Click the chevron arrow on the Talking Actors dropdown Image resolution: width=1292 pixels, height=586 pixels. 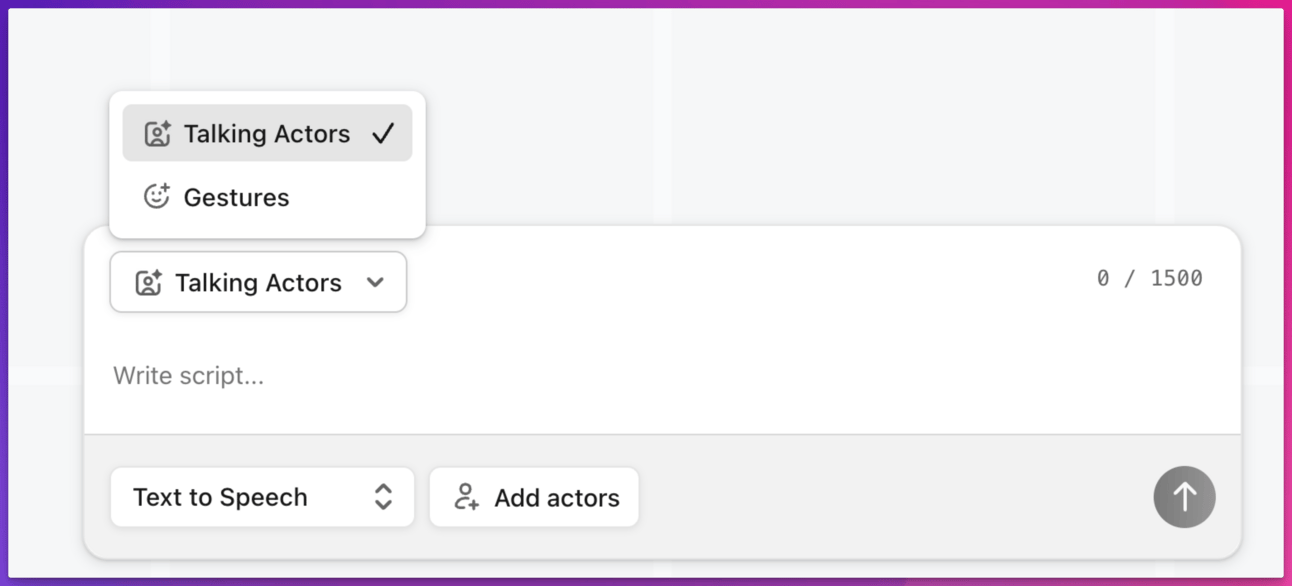pos(375,282)
